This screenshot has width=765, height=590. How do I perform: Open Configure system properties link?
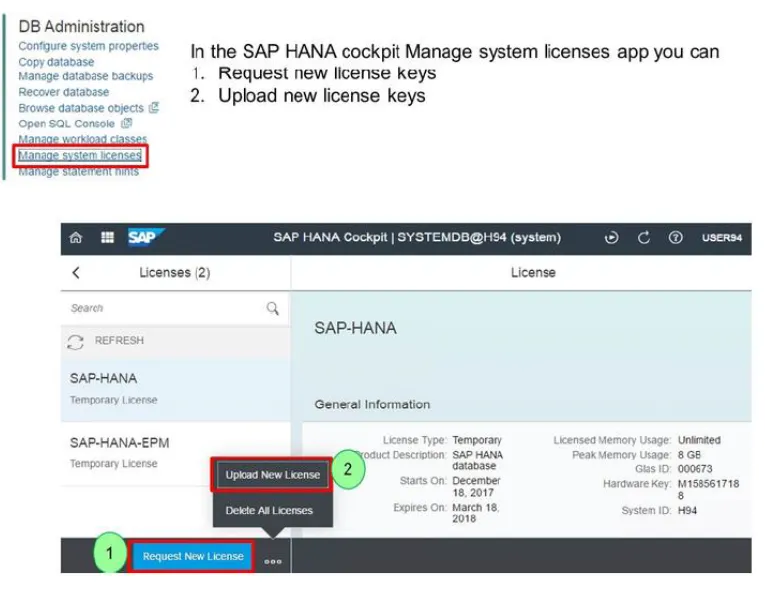point(88,46)
